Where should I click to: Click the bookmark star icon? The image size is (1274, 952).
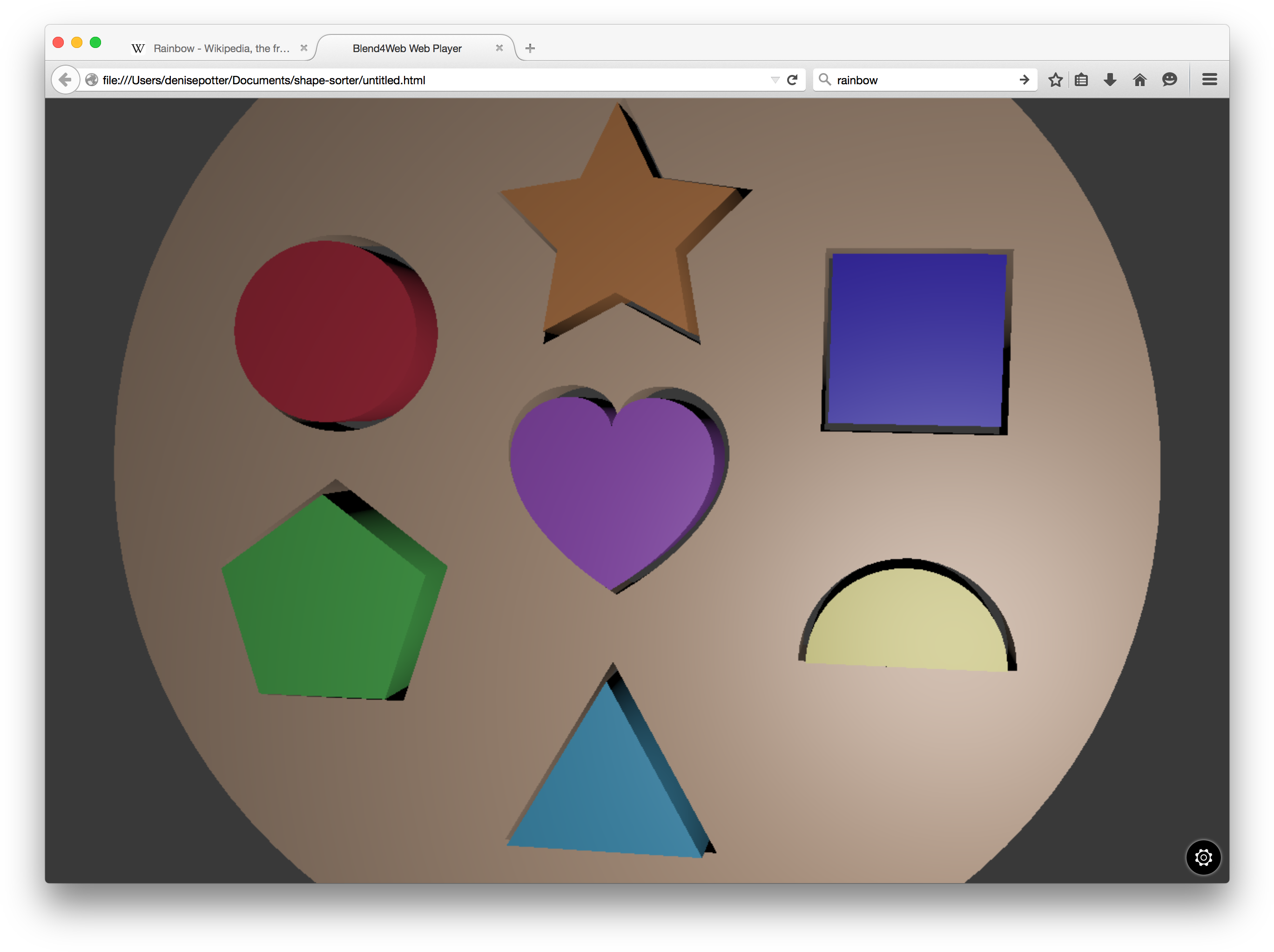1055,80
